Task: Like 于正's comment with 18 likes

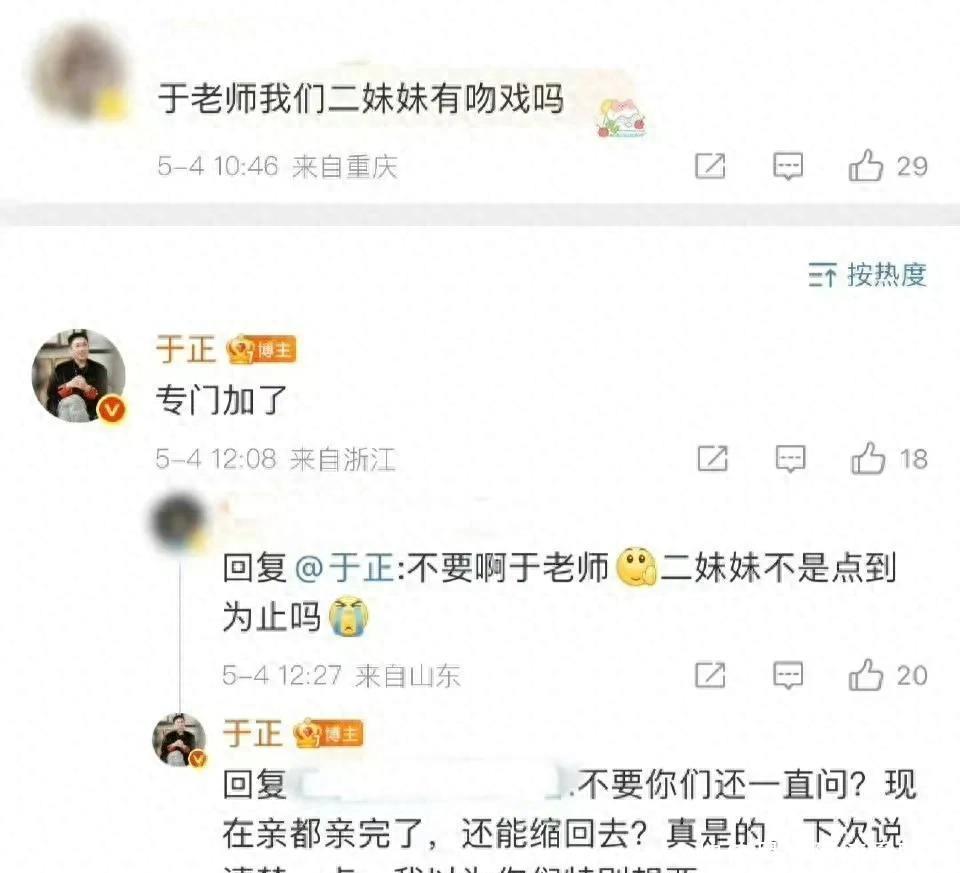Action: [x=889, y=458]
